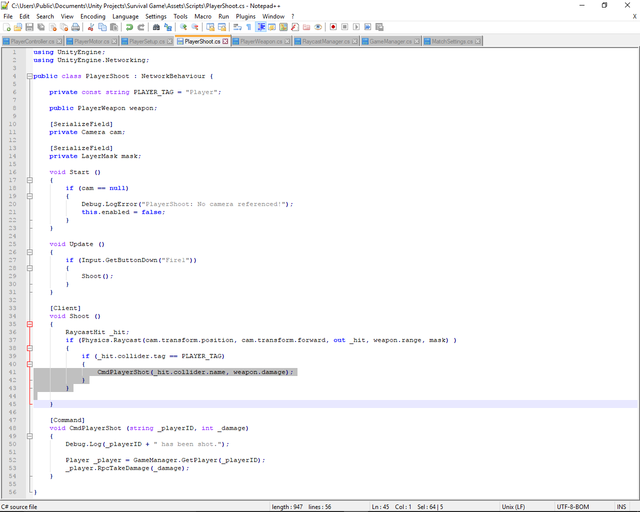This screenshot has height=512, width=640.
Task: Collapse the CmdPlayerShot fold on line 49
Action: (x=29, y=436)
